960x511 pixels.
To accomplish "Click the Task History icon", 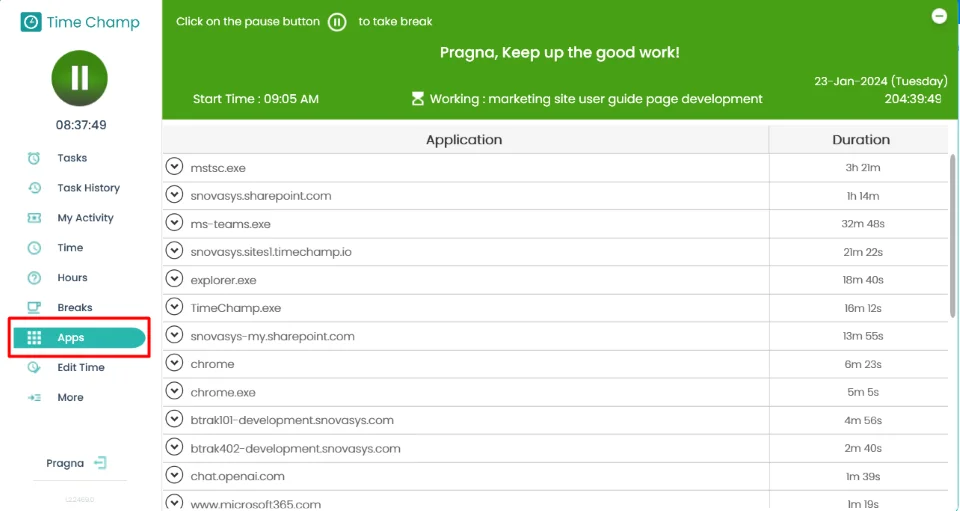I will tap(34, 188).
